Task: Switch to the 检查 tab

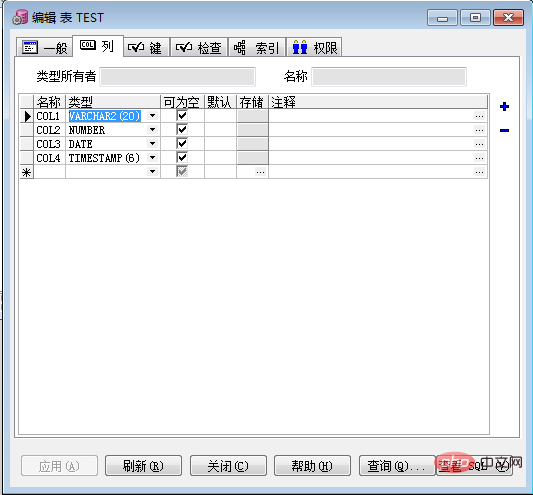Action: [x=199, y=47]
